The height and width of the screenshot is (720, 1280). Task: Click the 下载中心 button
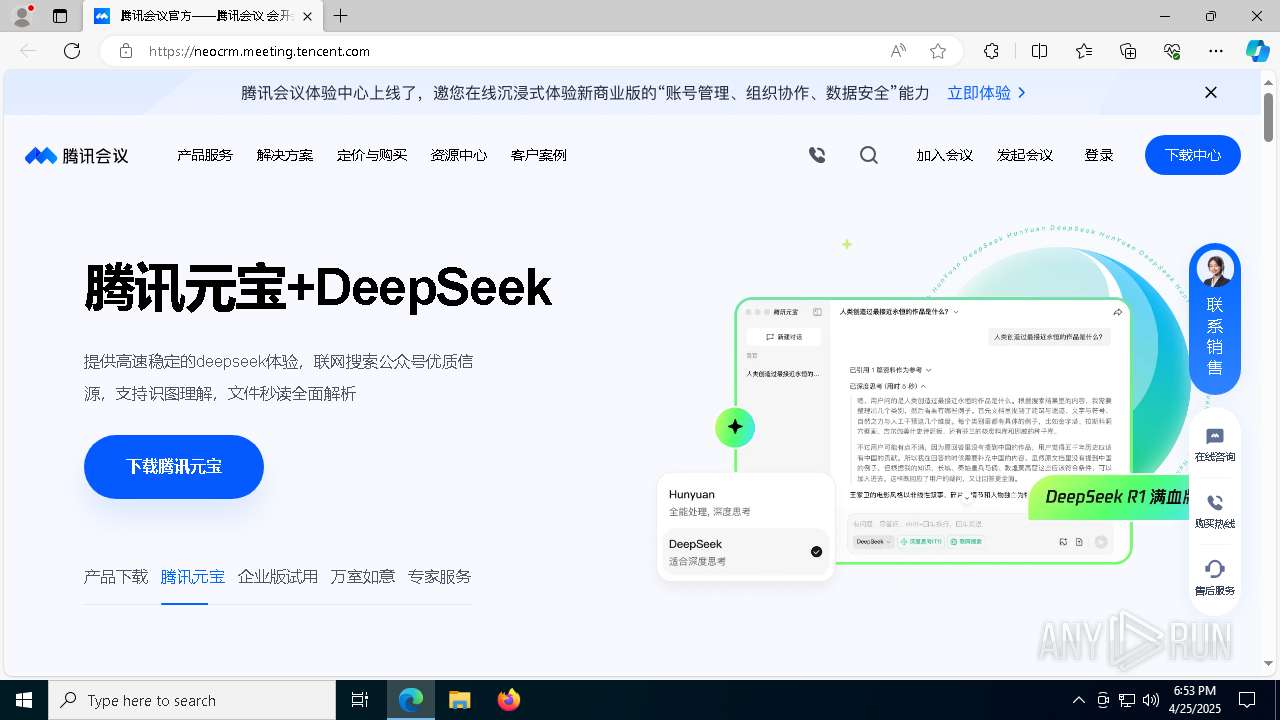point(1193,155)
